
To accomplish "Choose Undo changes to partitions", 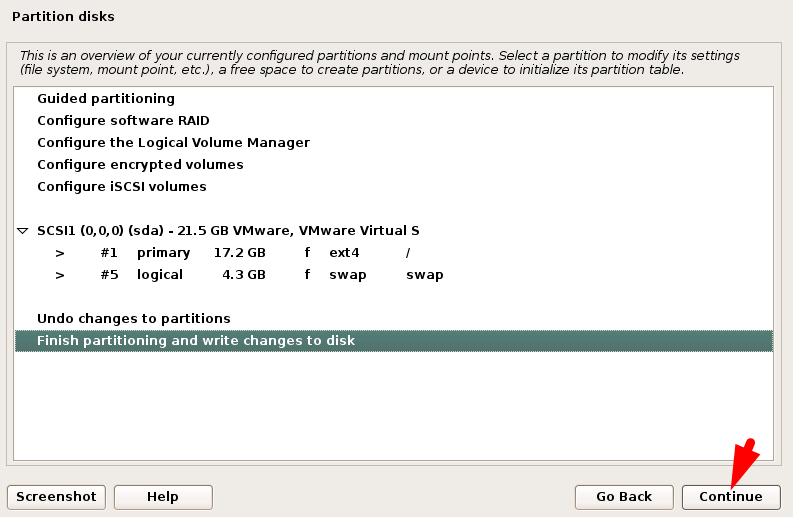I will [x=133, y=318].
